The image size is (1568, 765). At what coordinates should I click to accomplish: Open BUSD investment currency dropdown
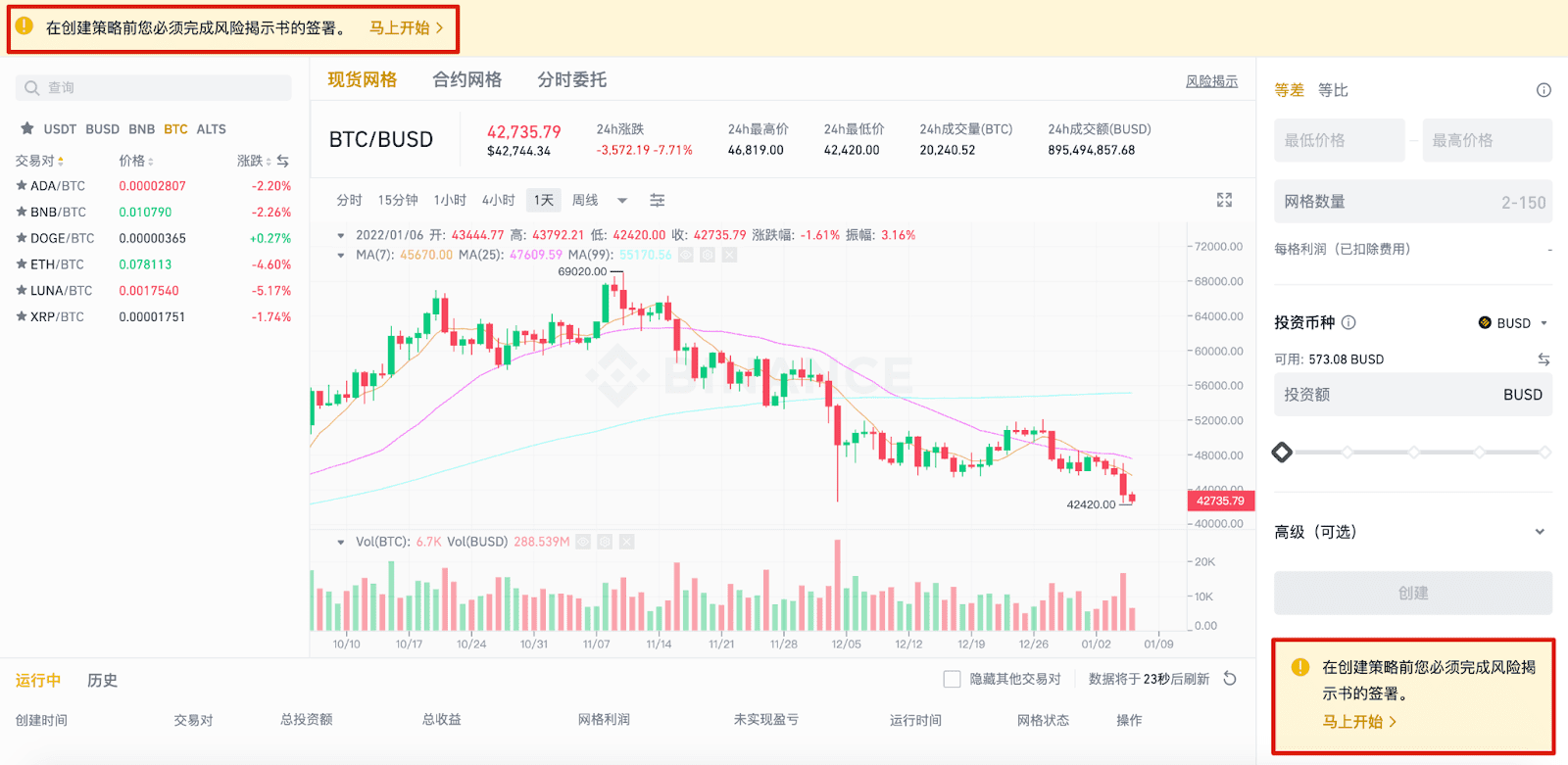[1513, 322]
